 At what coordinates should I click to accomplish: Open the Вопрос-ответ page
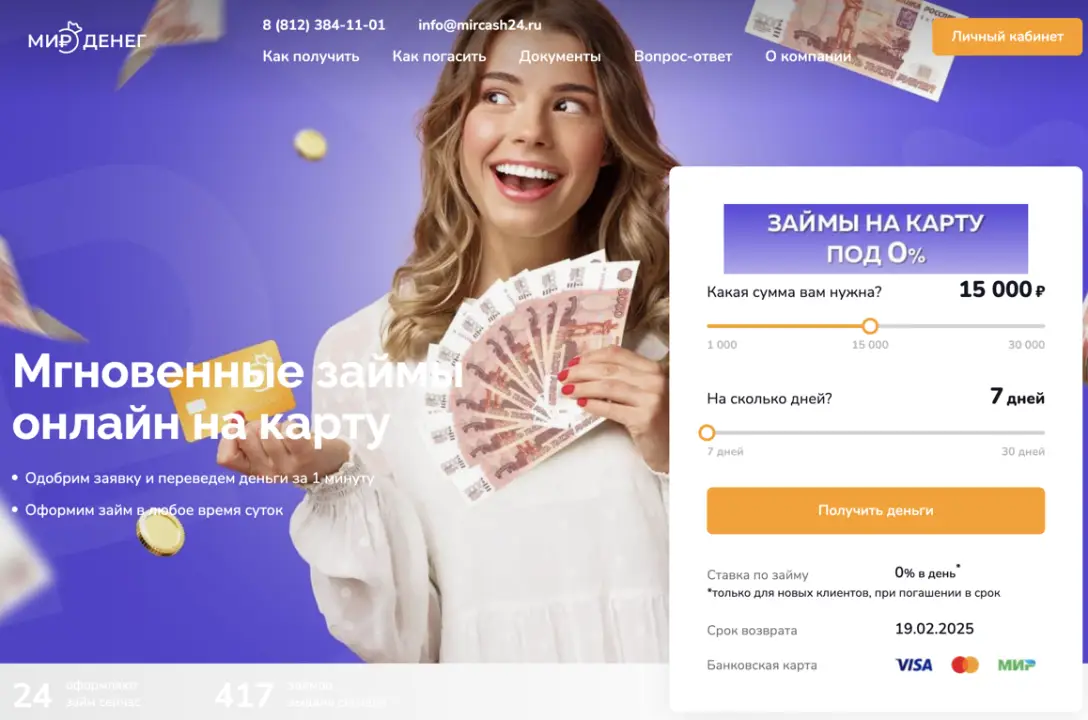pyautogui.click(x=683, y=56)
